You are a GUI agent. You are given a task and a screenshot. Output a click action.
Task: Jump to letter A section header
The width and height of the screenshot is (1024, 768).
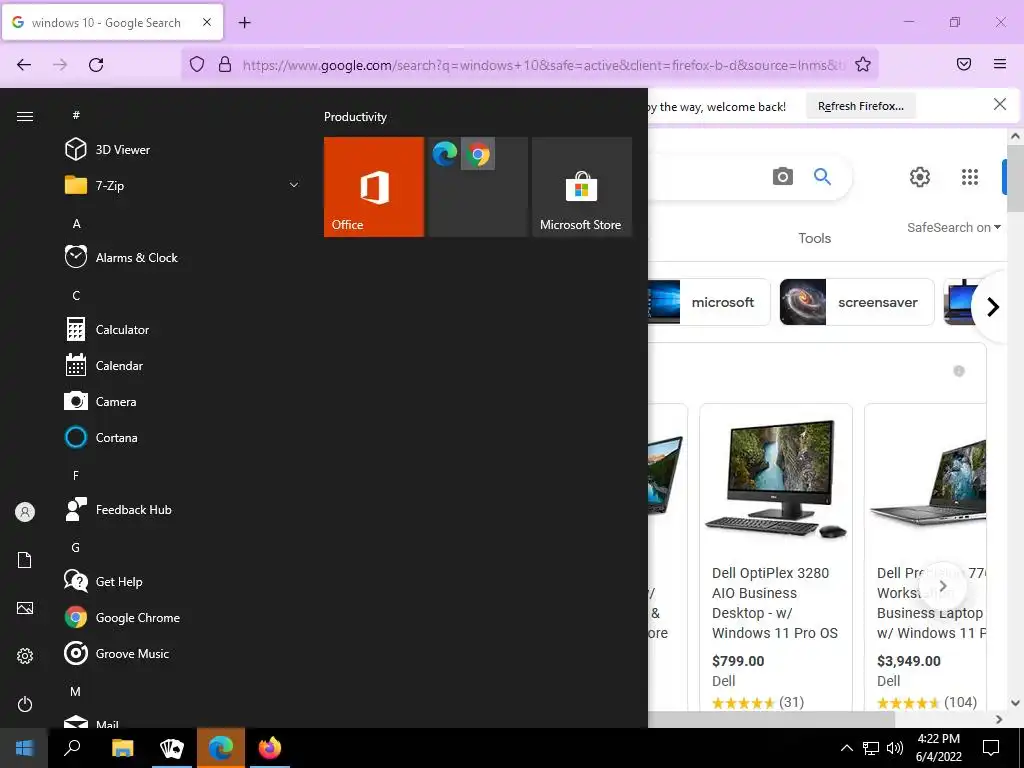click(76, 223)
